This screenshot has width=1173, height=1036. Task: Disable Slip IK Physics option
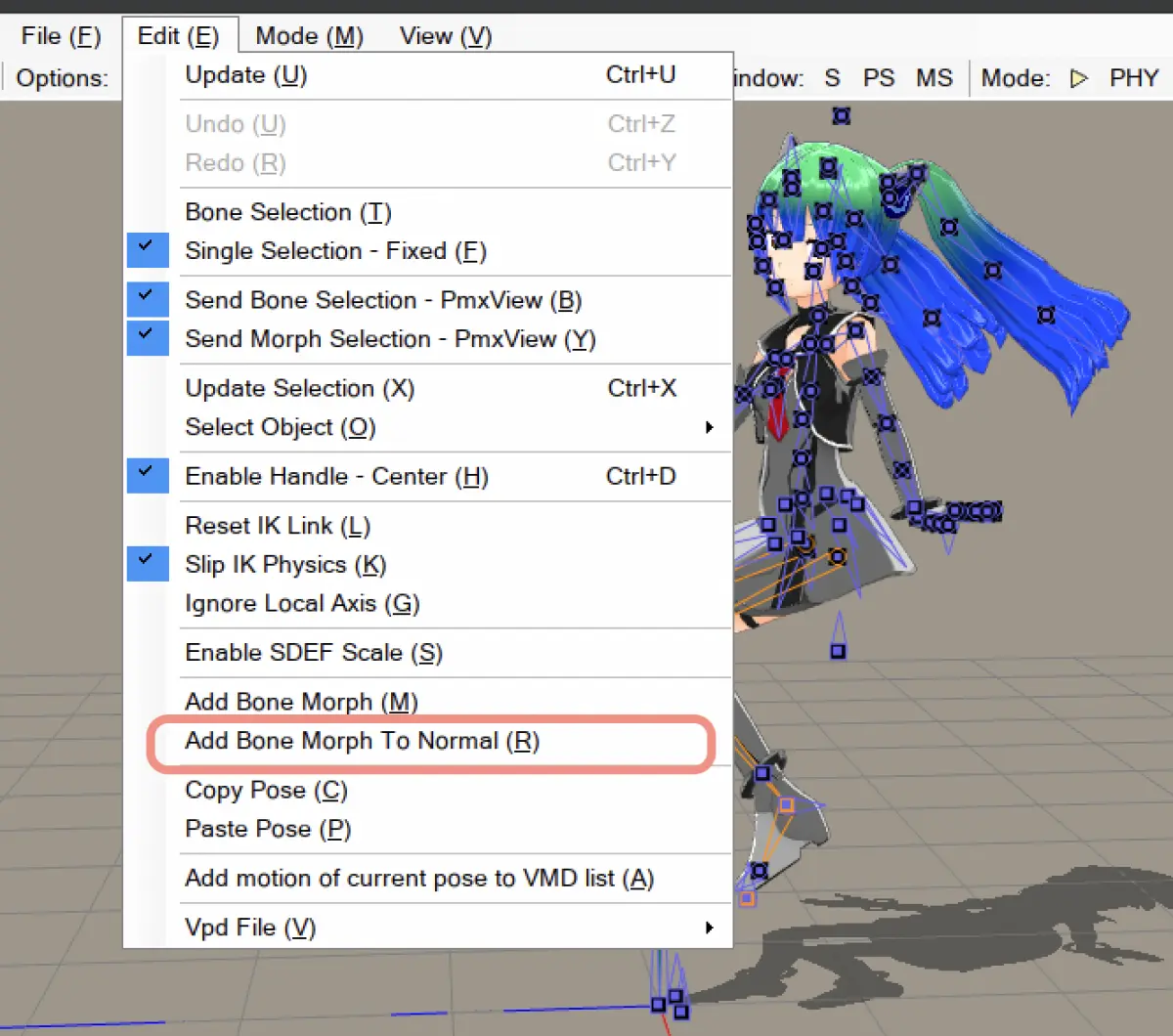(148, 564)
